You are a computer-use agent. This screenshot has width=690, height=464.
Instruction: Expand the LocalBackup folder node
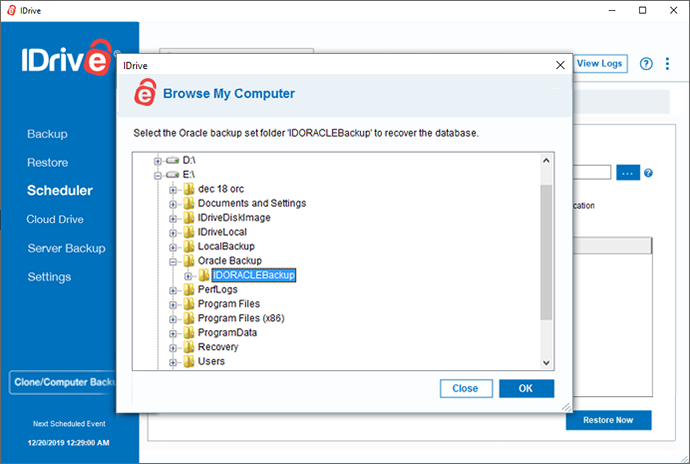[x=173, y=247]
